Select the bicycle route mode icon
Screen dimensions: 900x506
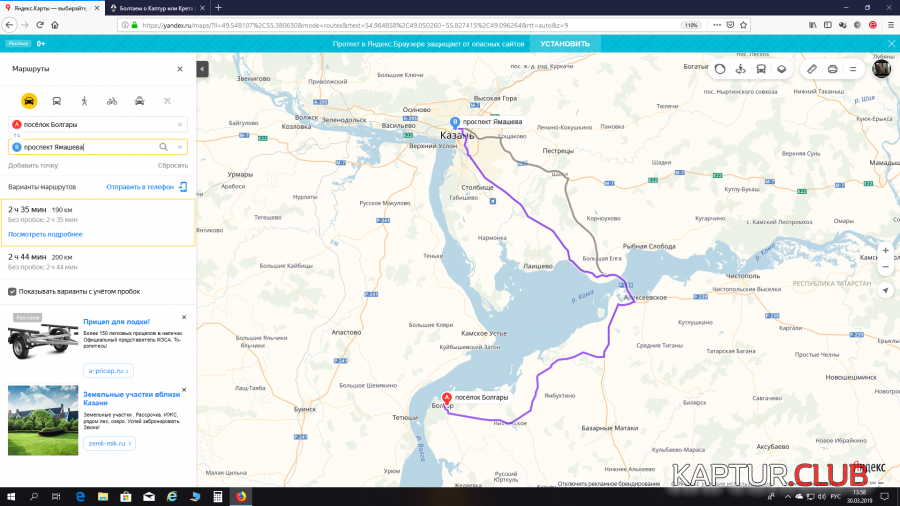click(112, 101)
